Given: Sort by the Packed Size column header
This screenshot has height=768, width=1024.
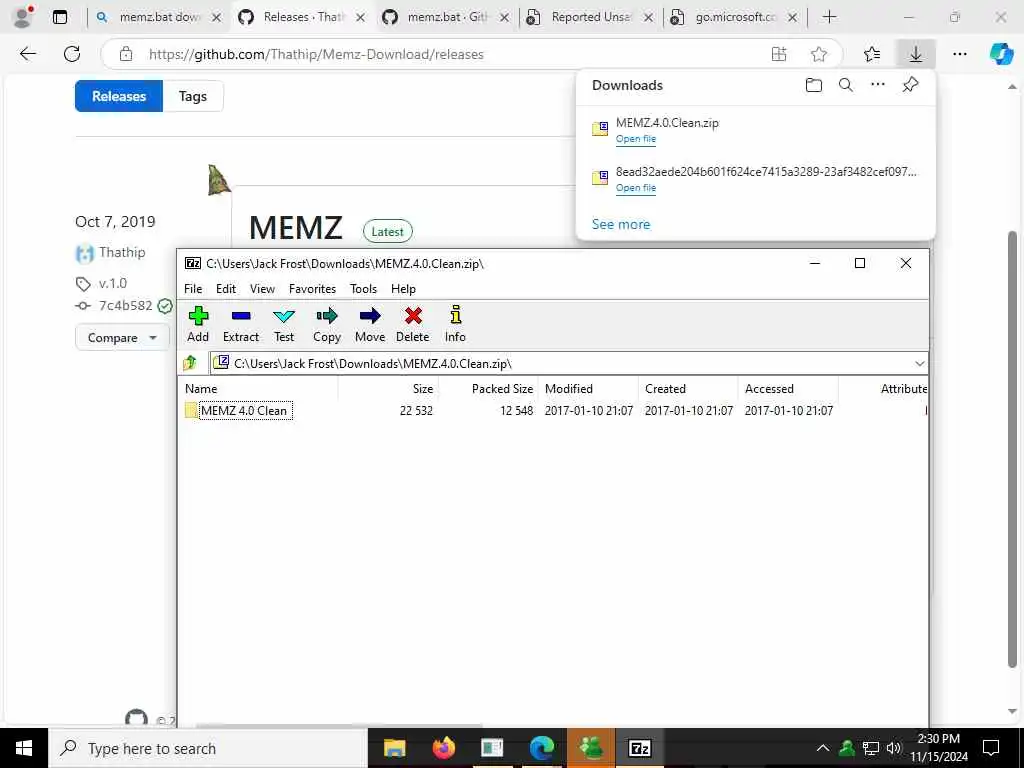Looking at the screenshot, I should [x=502, y=389].
